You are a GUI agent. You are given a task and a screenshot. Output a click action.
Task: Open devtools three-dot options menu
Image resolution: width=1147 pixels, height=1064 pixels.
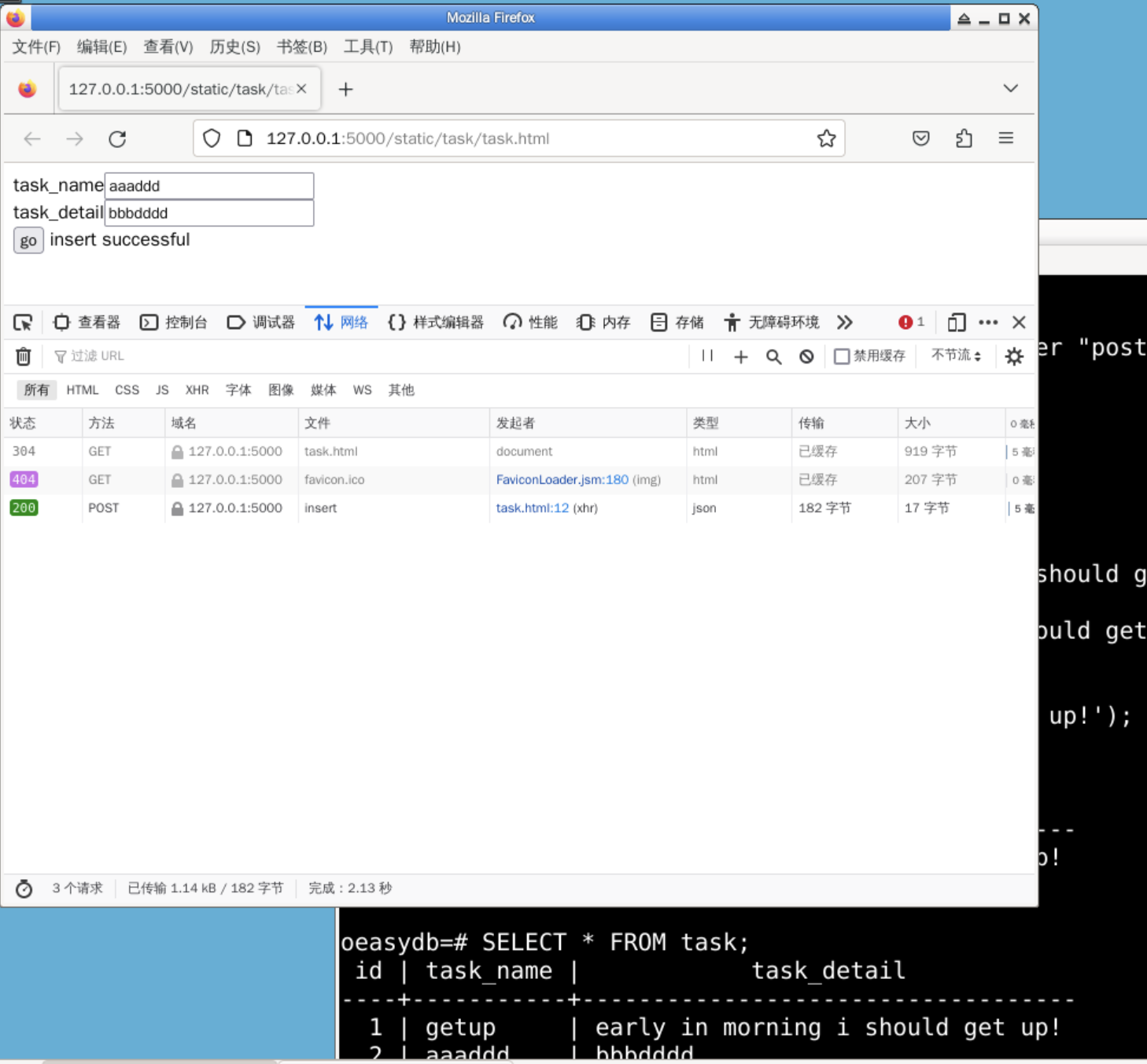coord(988,323)
